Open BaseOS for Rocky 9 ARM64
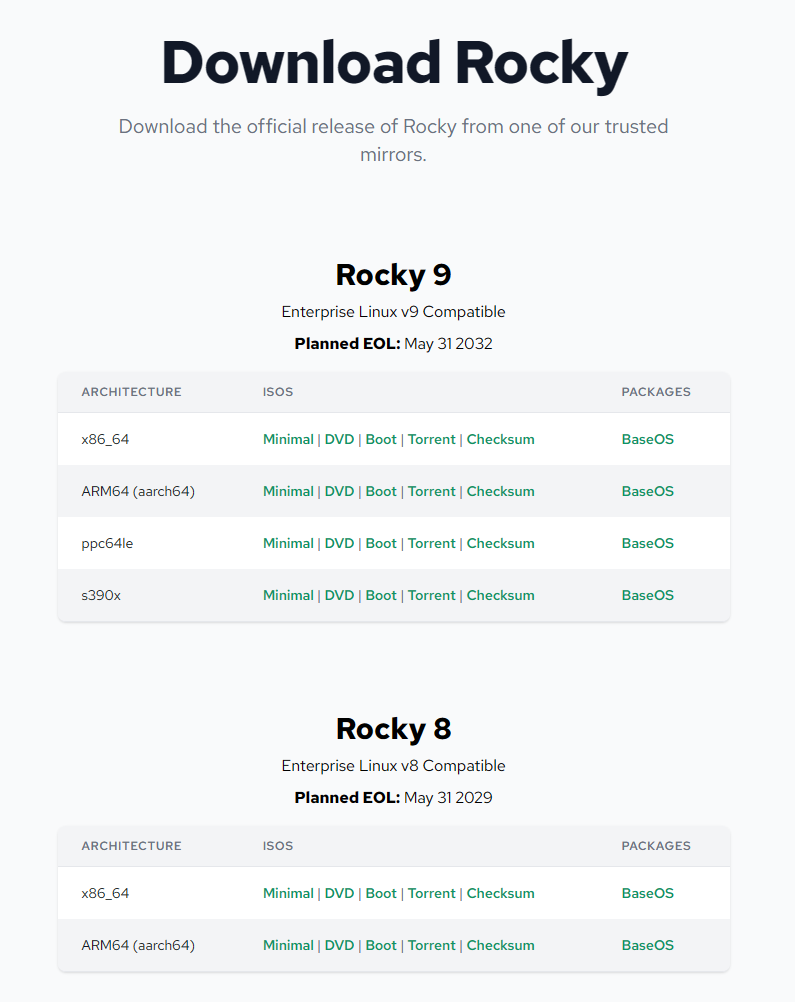Image resolution: width=795 pixels, height=1002 pixels. [647, 491]
